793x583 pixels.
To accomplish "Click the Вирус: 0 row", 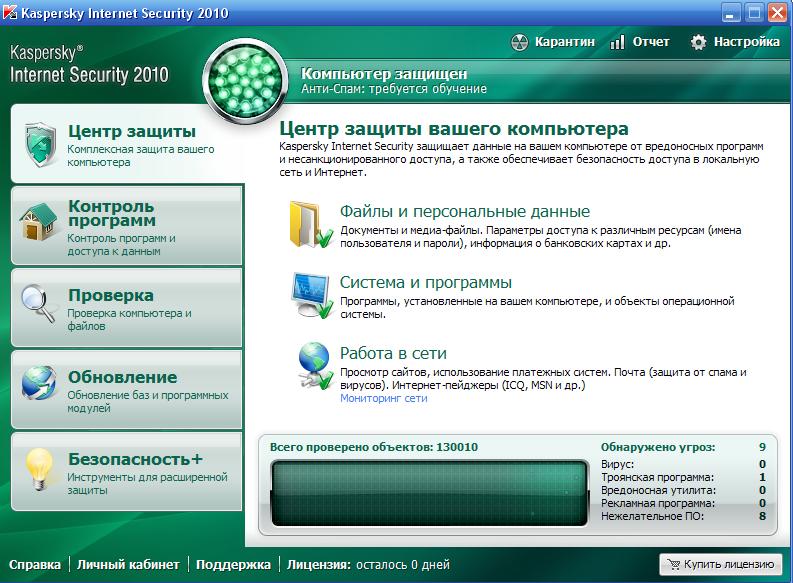I will click(x=683, y=464).
